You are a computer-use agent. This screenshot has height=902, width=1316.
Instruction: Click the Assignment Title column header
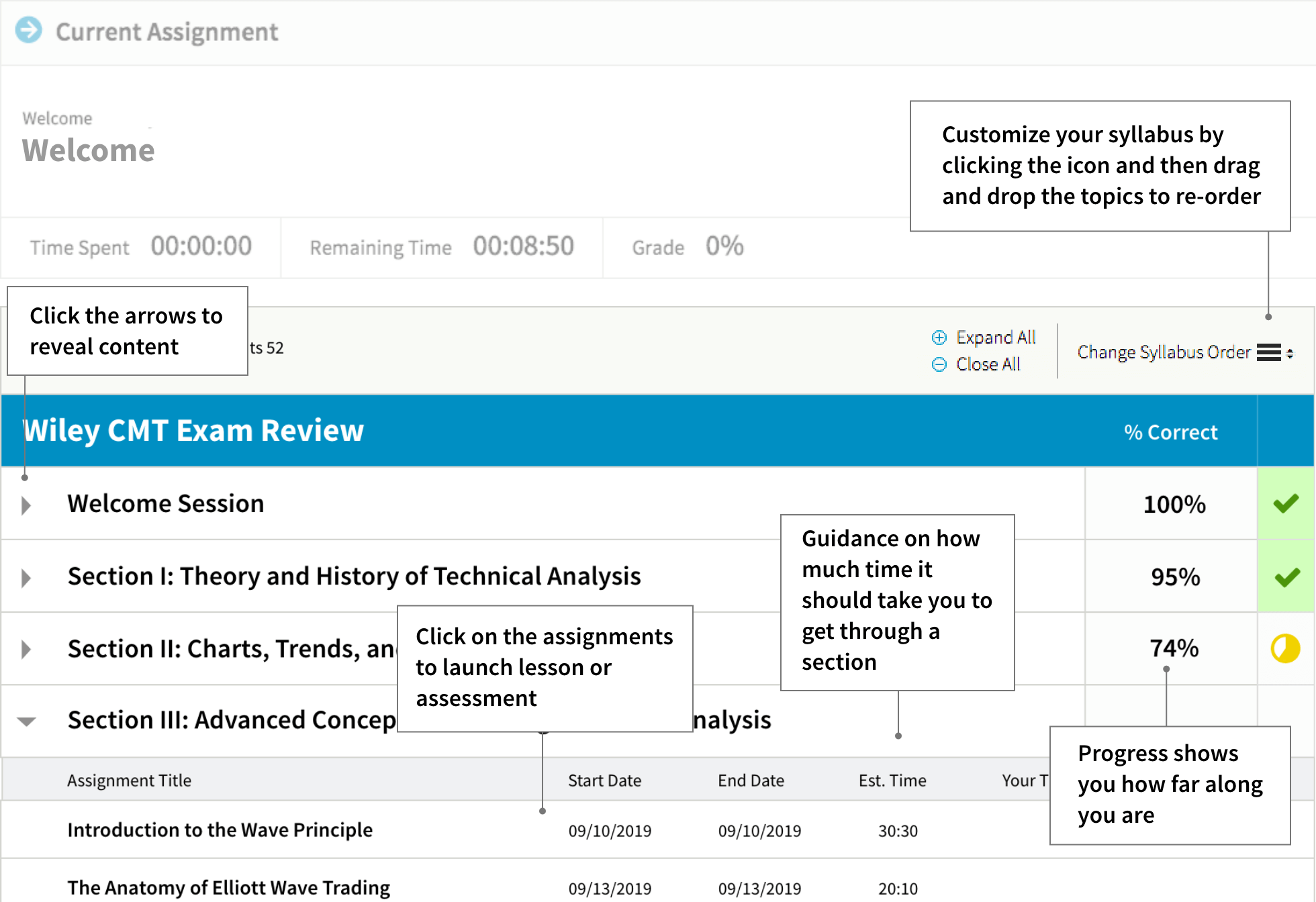coord(129,781)
